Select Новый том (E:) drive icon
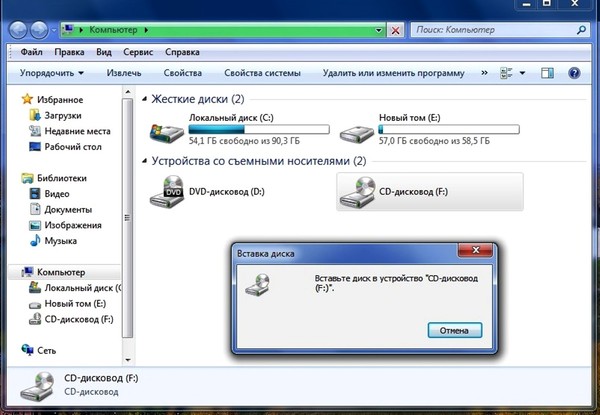 click(357, 134)
